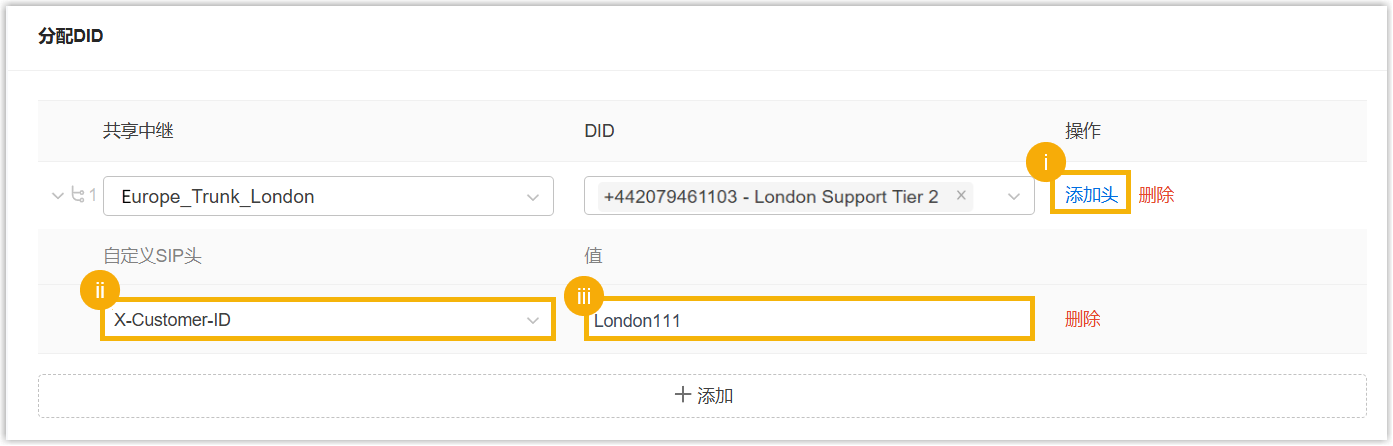Image resolution: width=1393 pixels, height=446 pixels.
Task: Expand the DID selection dropdown arrow
Action: pos(1014,197)
